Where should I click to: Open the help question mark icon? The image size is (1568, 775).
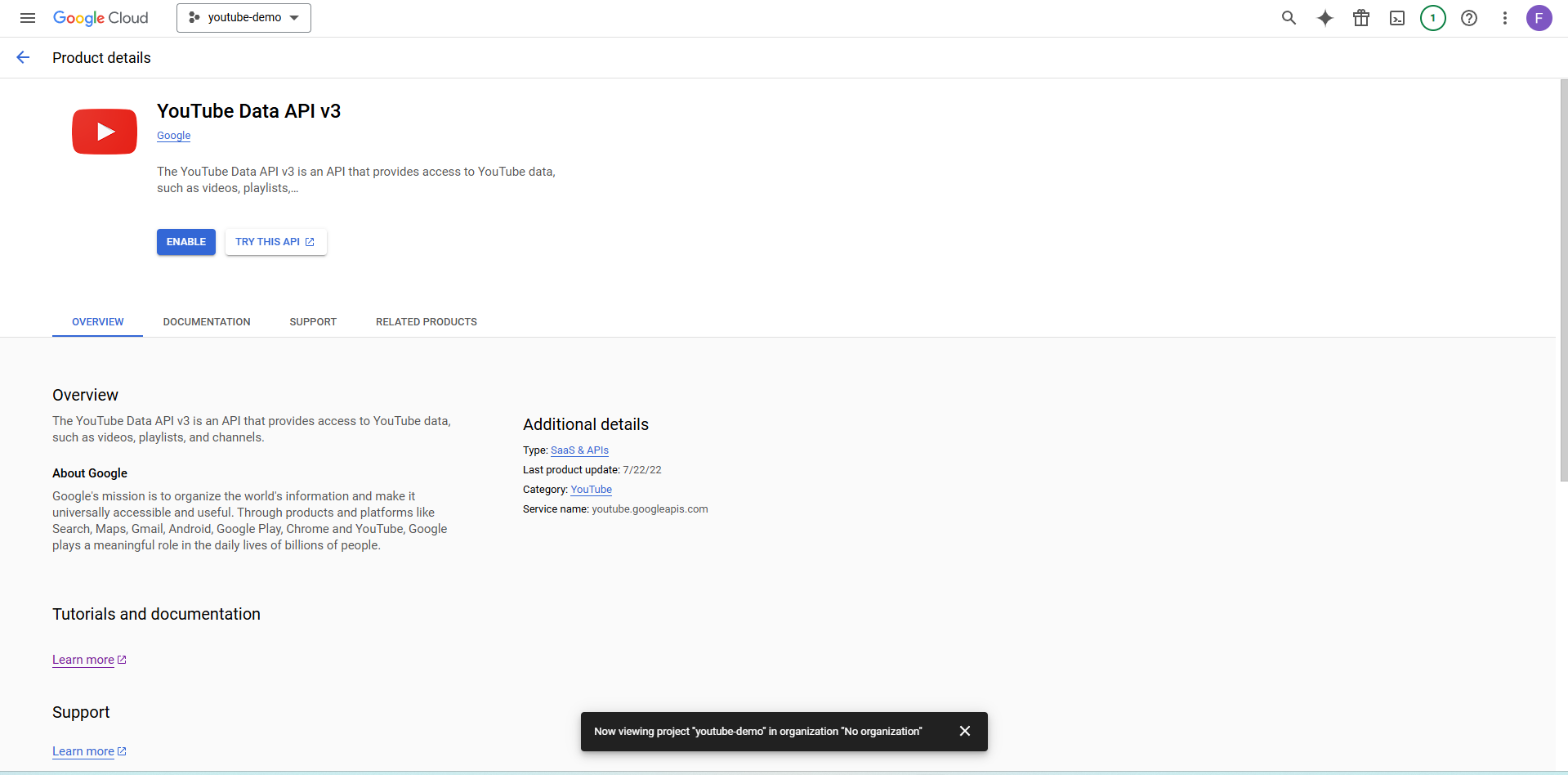pyautogui.click(x=1468, y=17)
